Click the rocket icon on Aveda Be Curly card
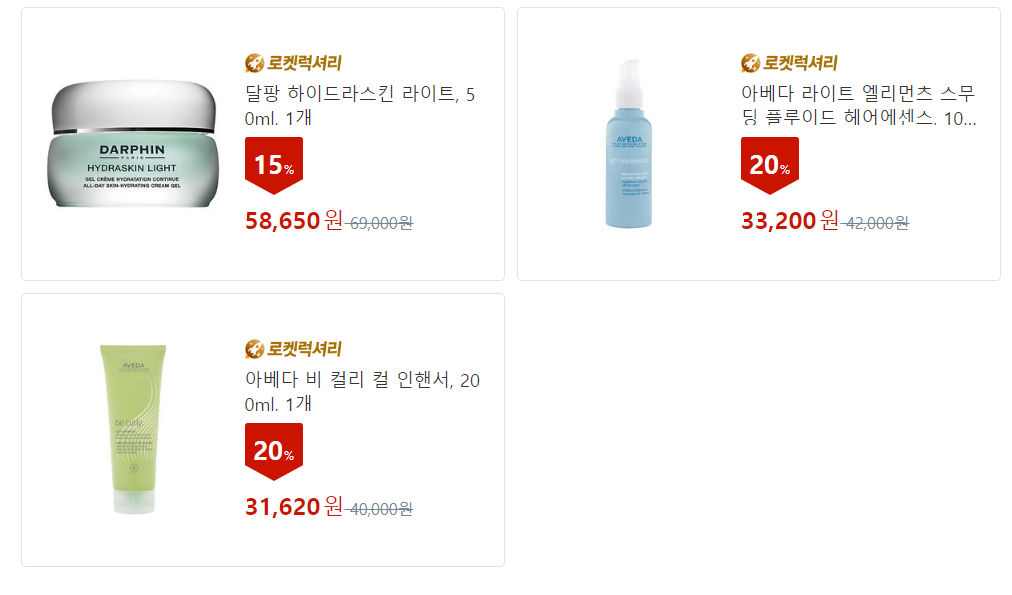 (254, 349)
